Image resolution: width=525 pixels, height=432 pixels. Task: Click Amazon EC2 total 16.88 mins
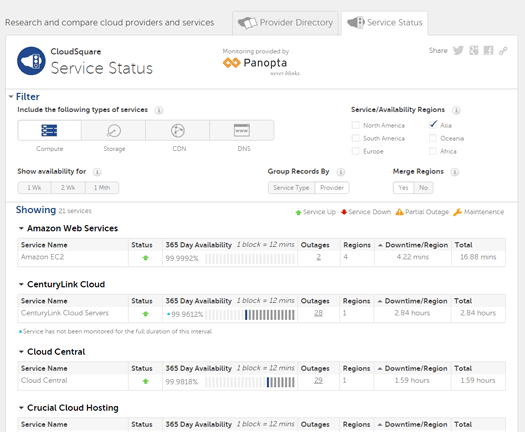click(x=478, y=257)
